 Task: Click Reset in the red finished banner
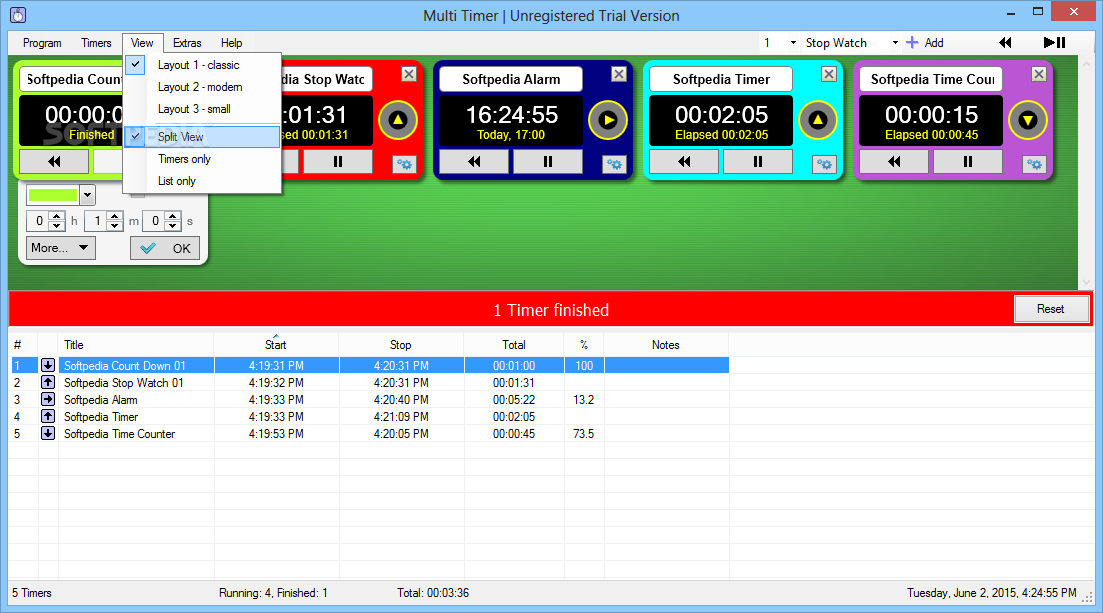pyautogui.click(x=1050, y=309)
